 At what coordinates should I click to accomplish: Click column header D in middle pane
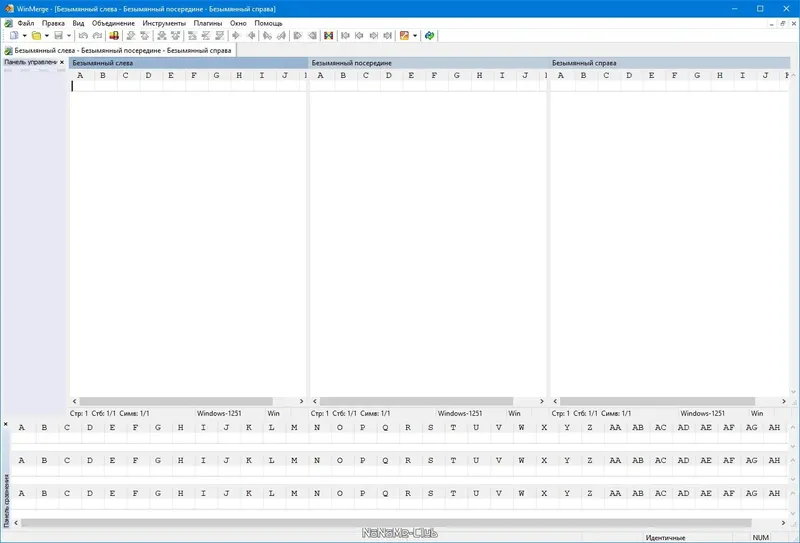coord(389,76)
